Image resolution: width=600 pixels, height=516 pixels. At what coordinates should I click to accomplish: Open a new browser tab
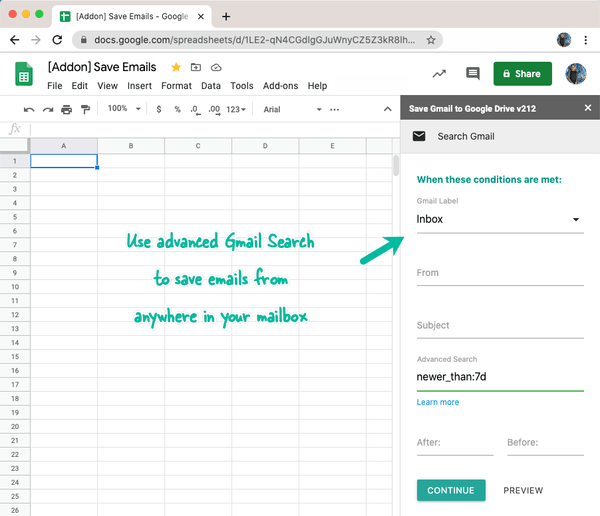(226, 17)
